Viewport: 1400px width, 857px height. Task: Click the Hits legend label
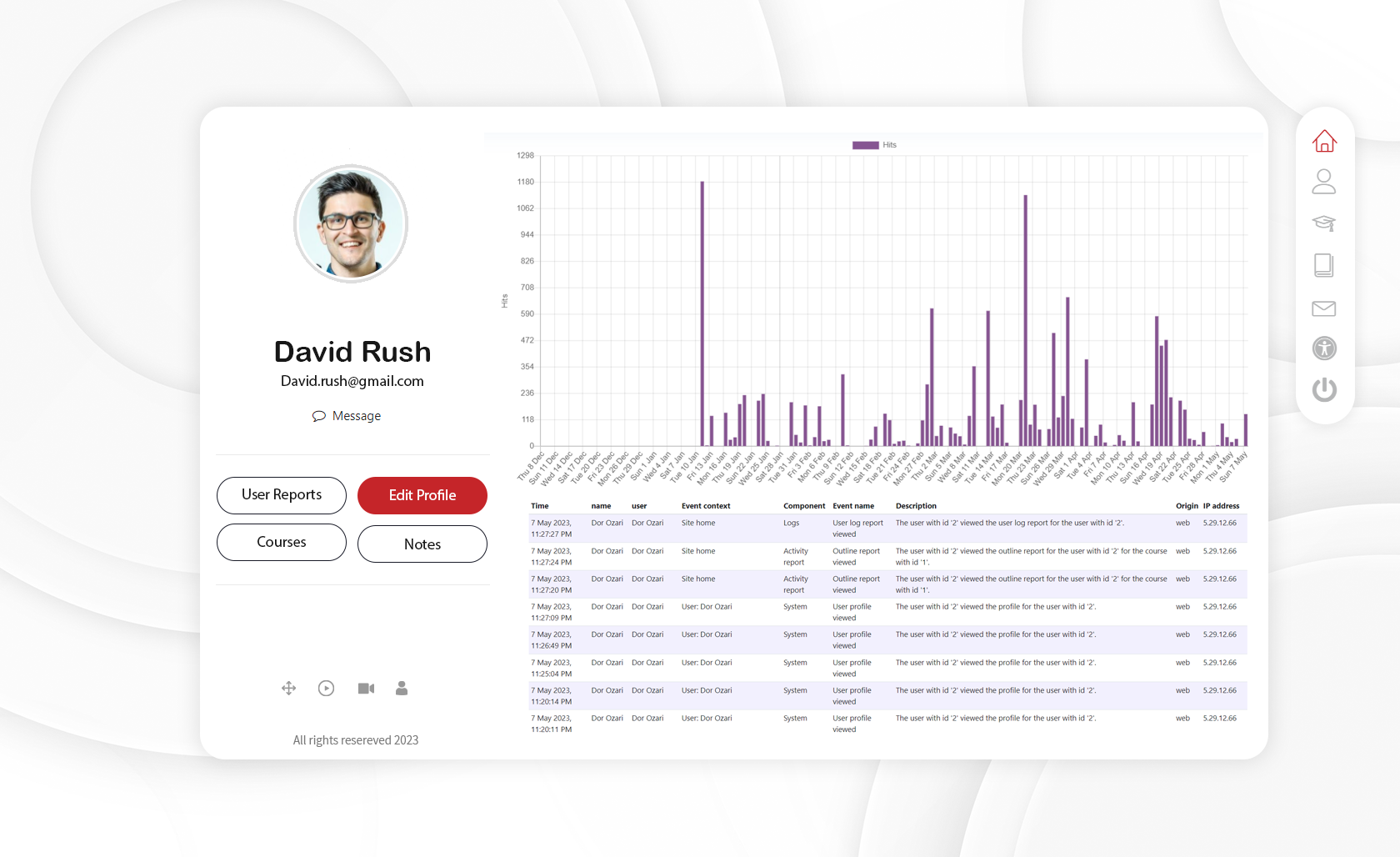pos(890,145)
